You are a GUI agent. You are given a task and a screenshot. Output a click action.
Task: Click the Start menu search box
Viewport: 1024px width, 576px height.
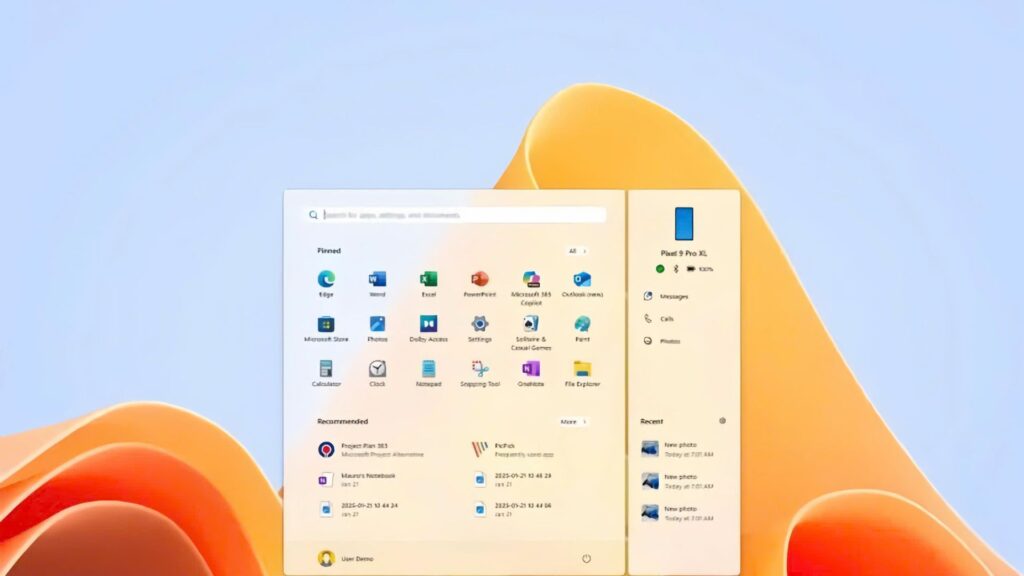[455, 215]
